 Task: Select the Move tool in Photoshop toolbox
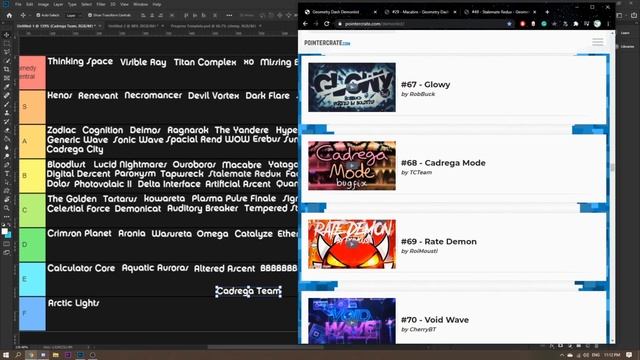[7, 35]
